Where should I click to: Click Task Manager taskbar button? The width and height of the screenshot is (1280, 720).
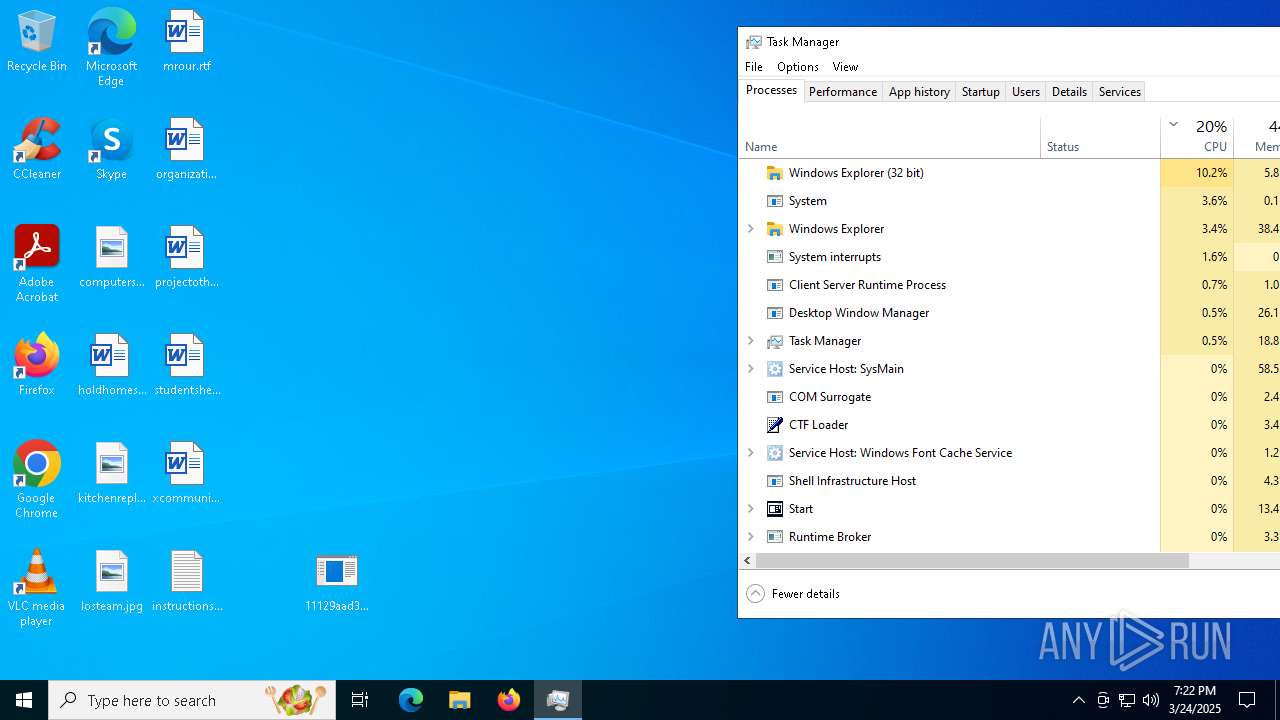click(558, 700)
